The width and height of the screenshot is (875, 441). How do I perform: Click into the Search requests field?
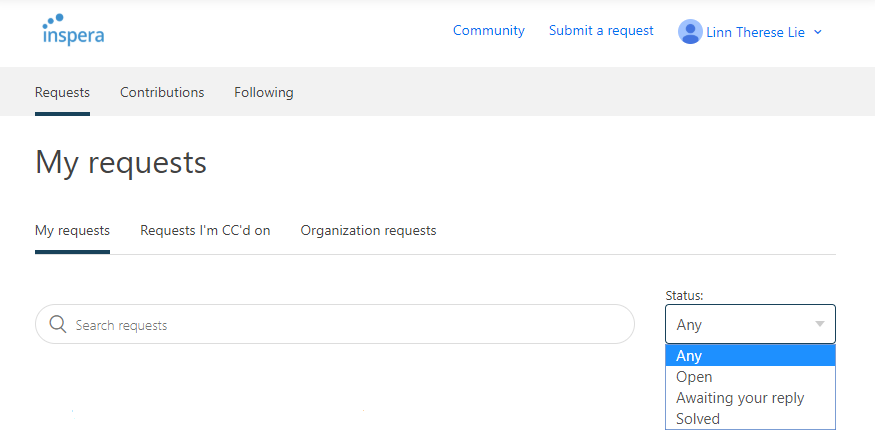335,324
